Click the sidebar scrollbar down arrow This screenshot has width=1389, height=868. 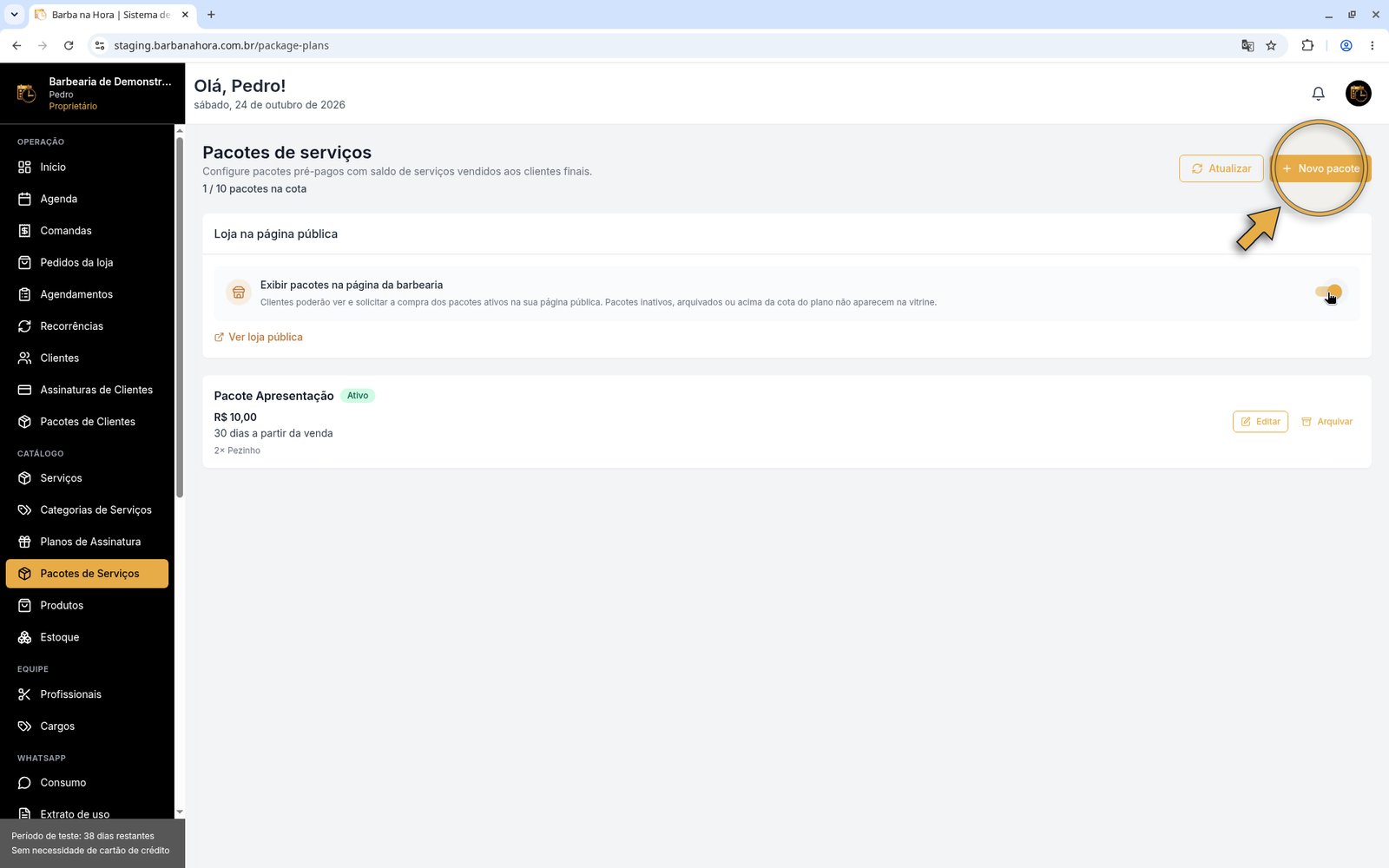click(180, 812)
